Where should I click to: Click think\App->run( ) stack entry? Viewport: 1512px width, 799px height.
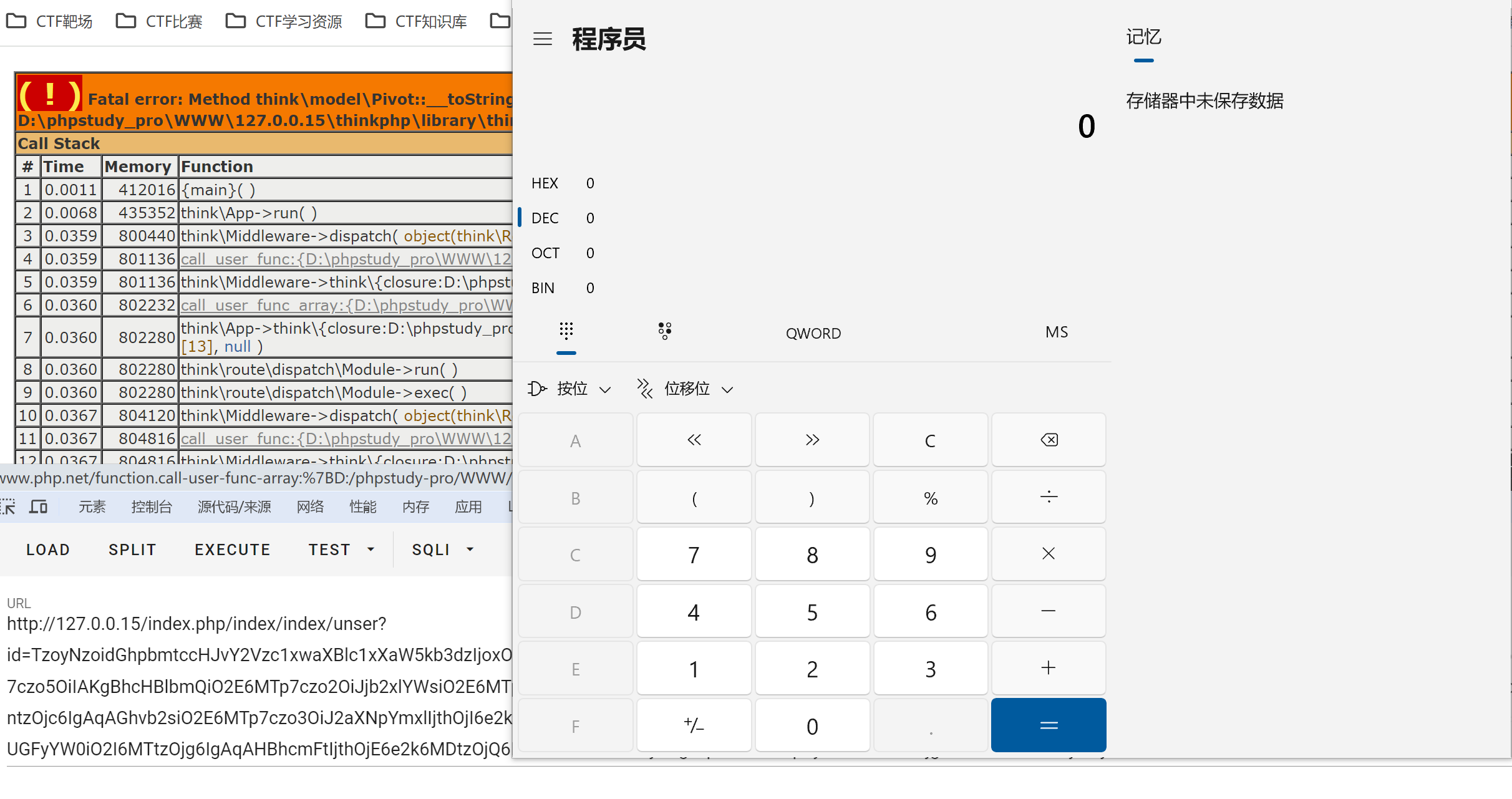(x=249, y=213)
